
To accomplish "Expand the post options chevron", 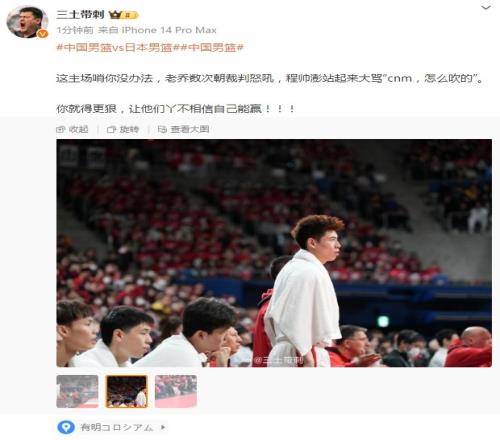I will click(x=486, y=7).
